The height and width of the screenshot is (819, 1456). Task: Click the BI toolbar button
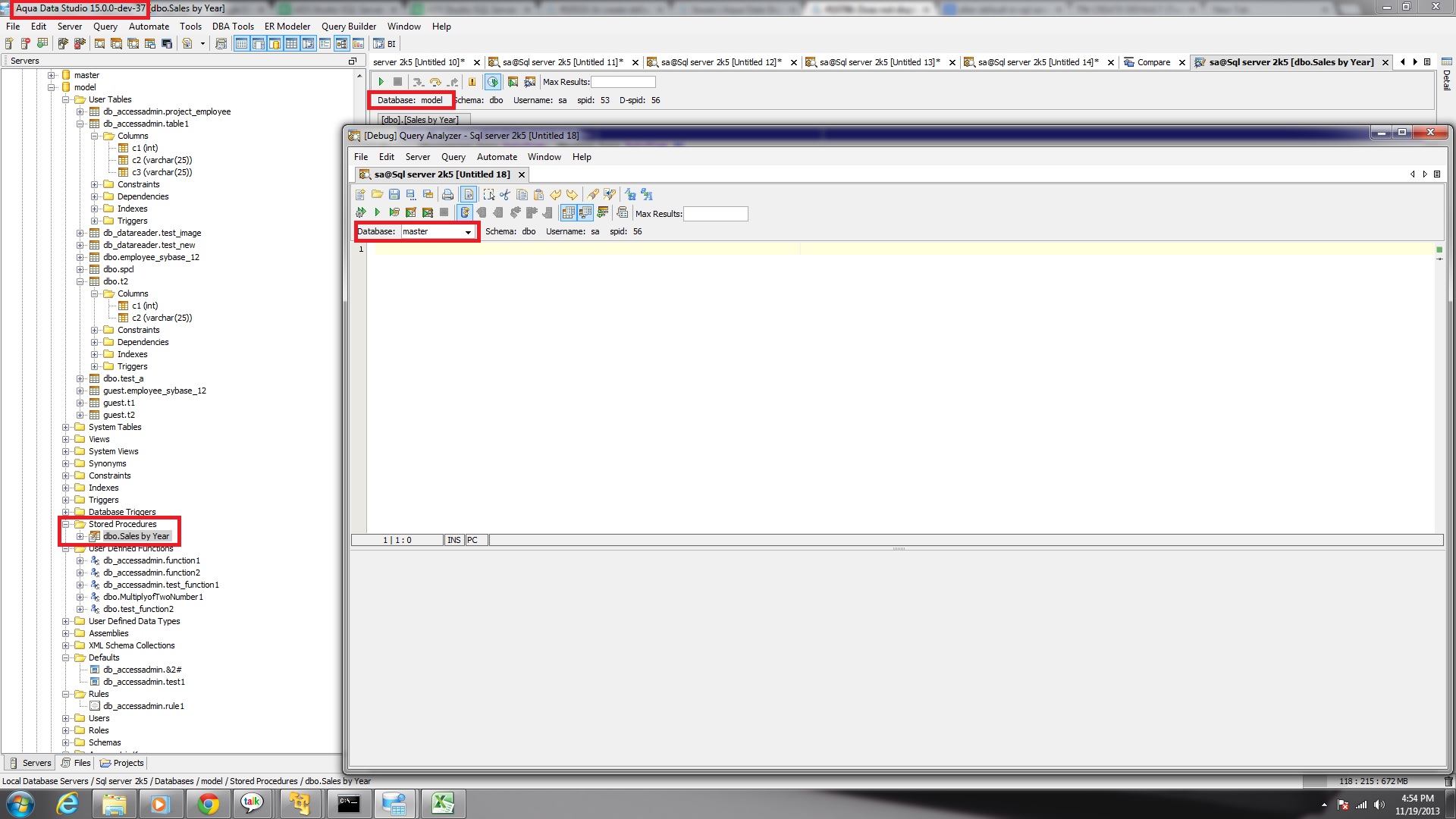click(385, 44)
